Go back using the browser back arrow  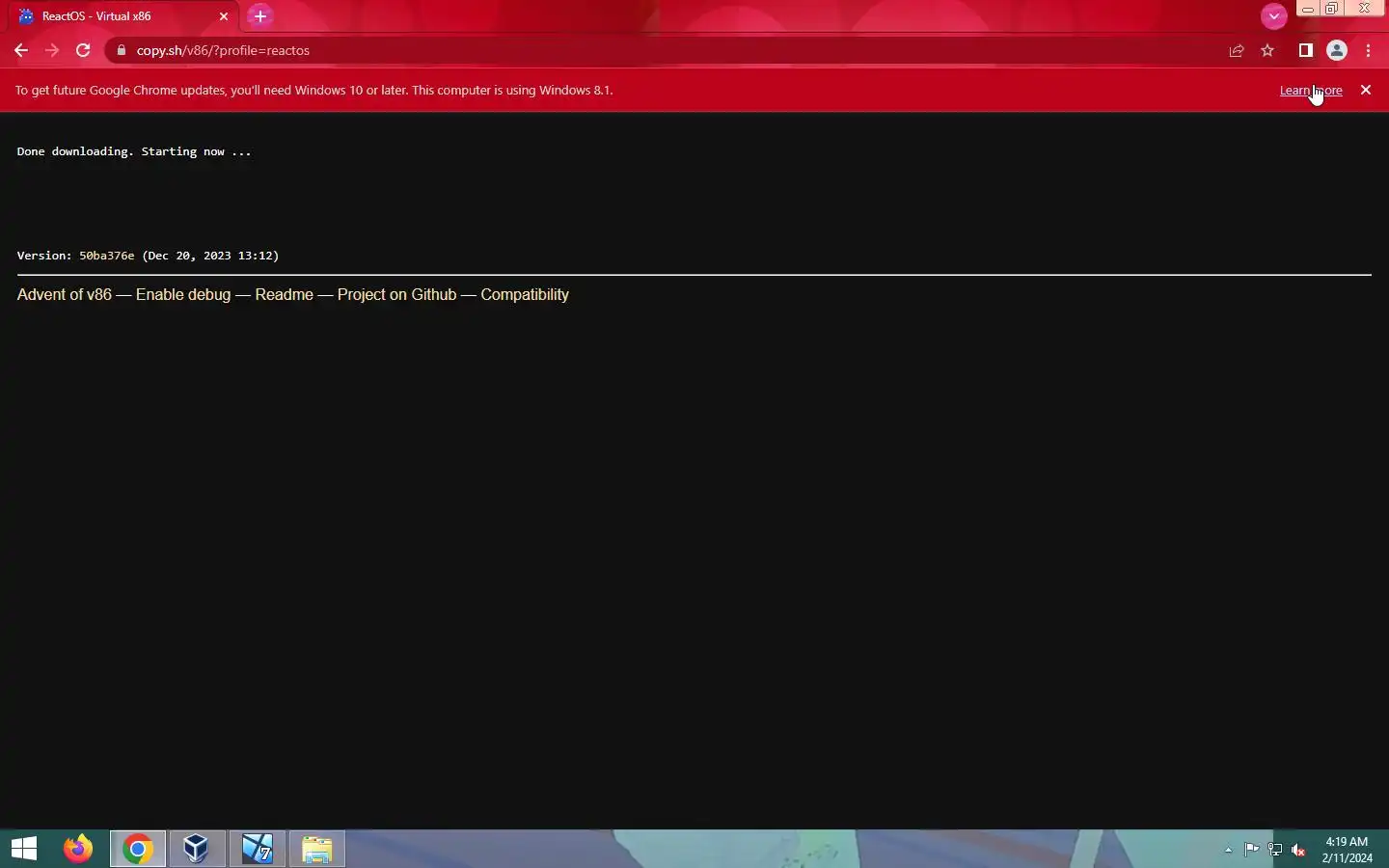tap(21, 50)
